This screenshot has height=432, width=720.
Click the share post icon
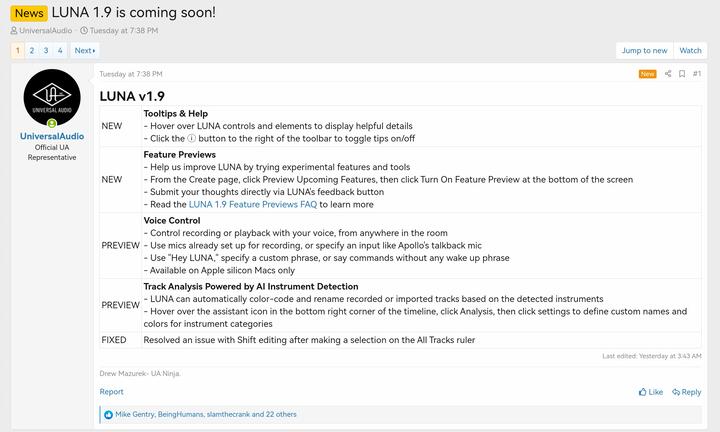(x=667, y=74)
